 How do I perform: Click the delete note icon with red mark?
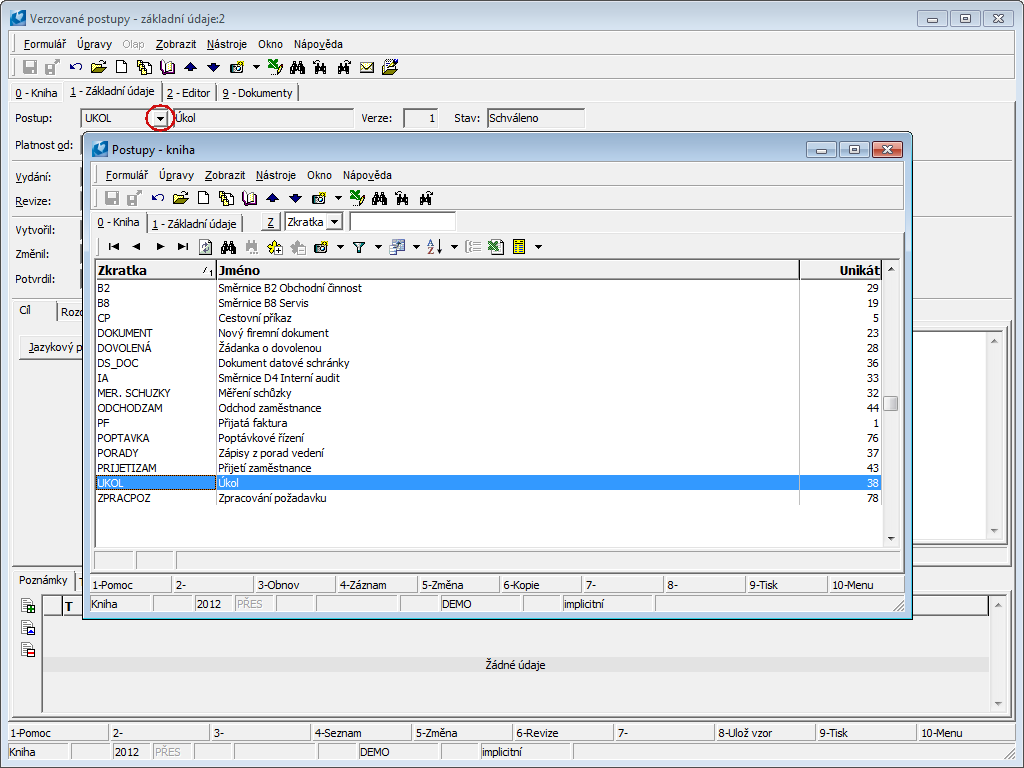point(29,650)
